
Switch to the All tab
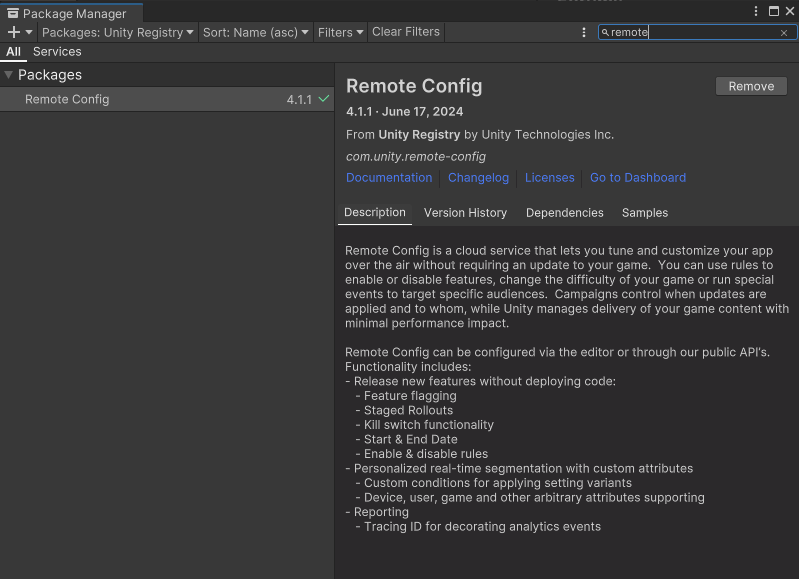(13, 51)
